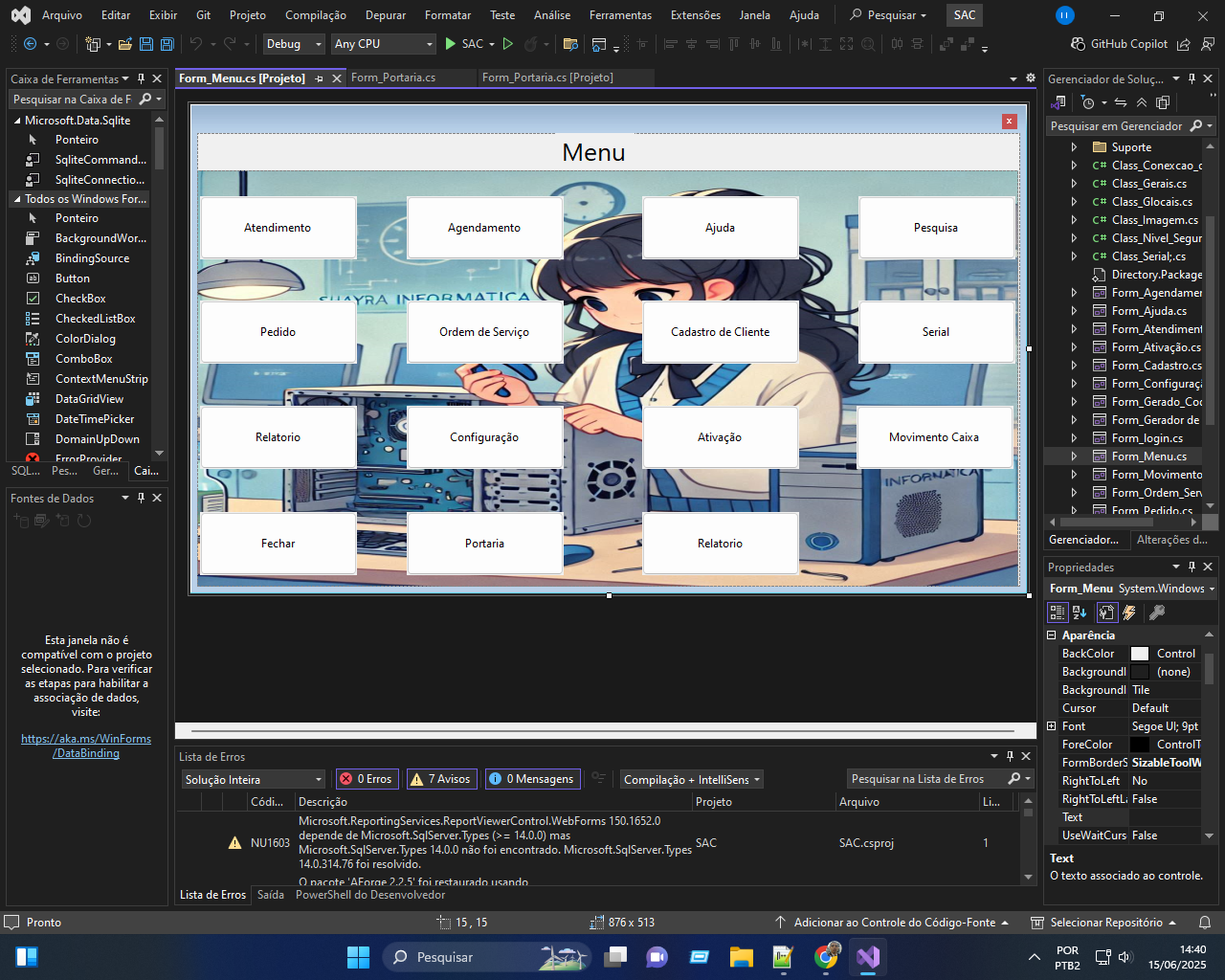Toggle the 0 Erros filter button
The height and width of the screenshot is (980, 1225).
[x=367, y=779]
